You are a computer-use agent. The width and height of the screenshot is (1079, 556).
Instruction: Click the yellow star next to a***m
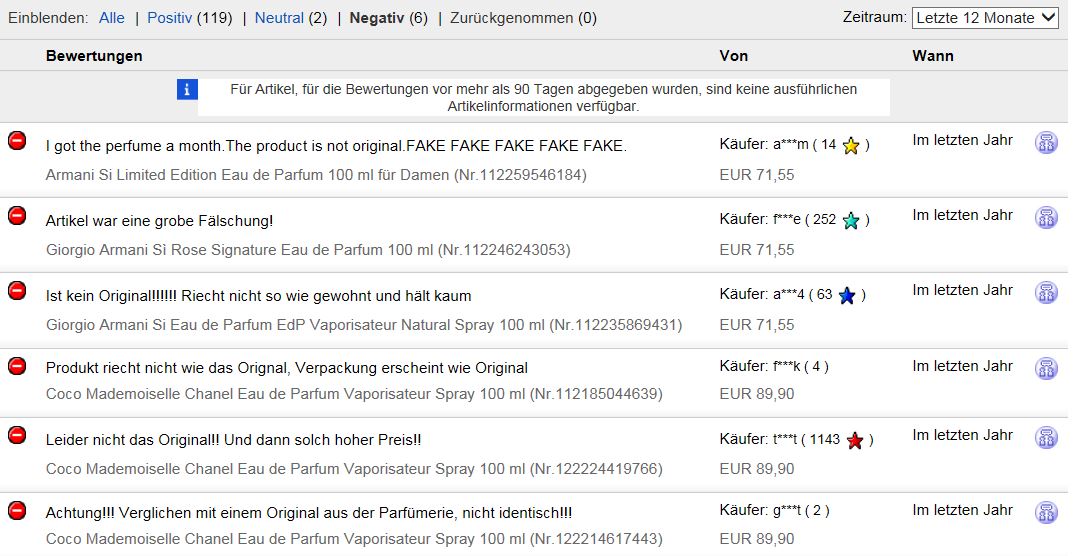click(x=851, y=146)
